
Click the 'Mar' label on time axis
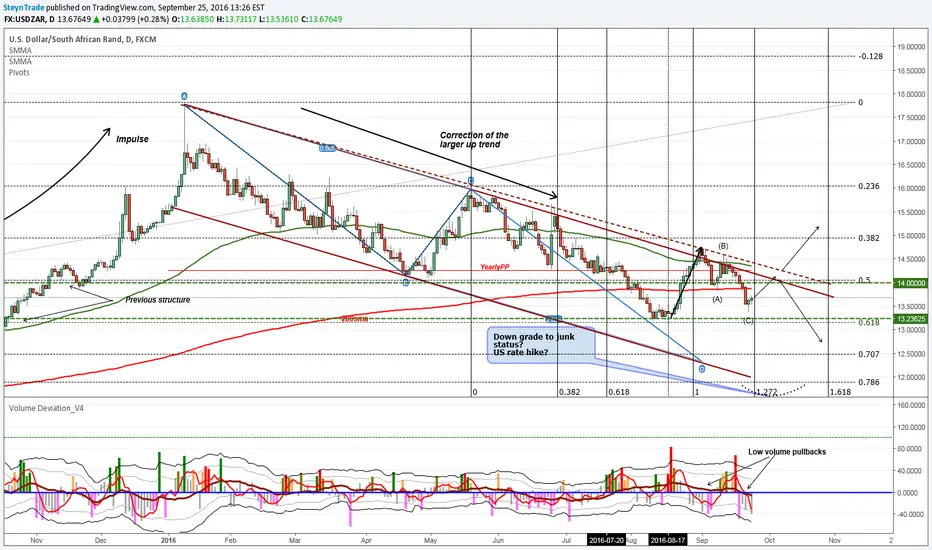pos(294,540)
